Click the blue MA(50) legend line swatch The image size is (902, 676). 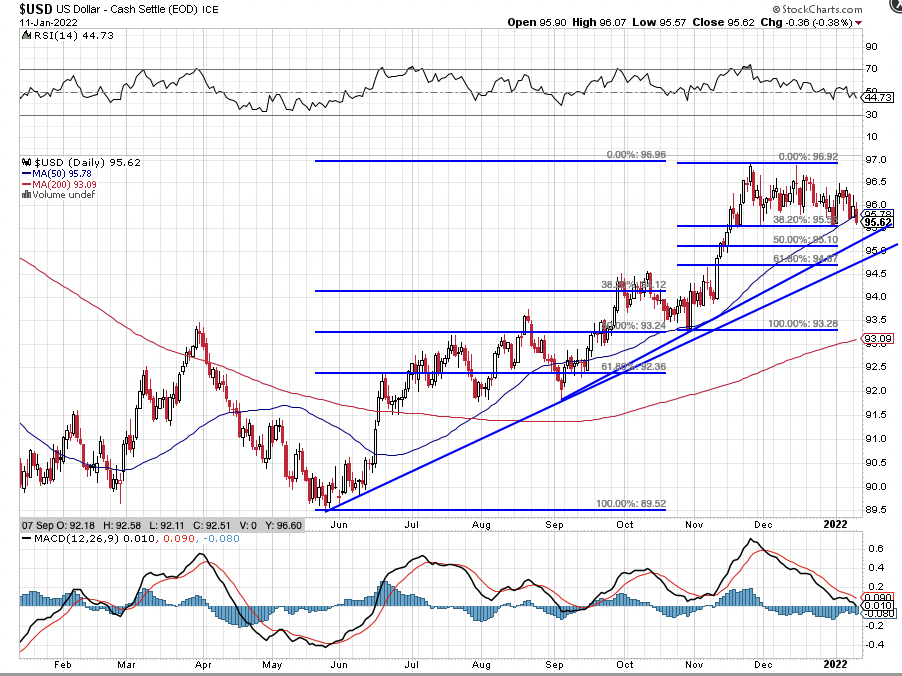pyautogui.click(x=26, y=173)
